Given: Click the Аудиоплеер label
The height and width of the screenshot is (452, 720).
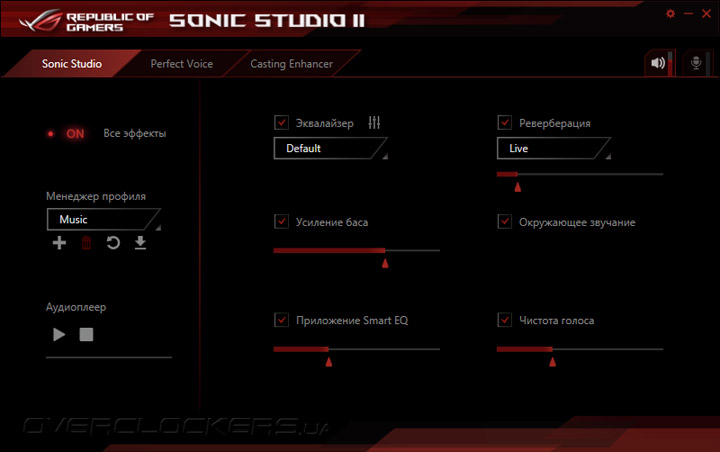Looking at the screenshot, I should [76, 307].
